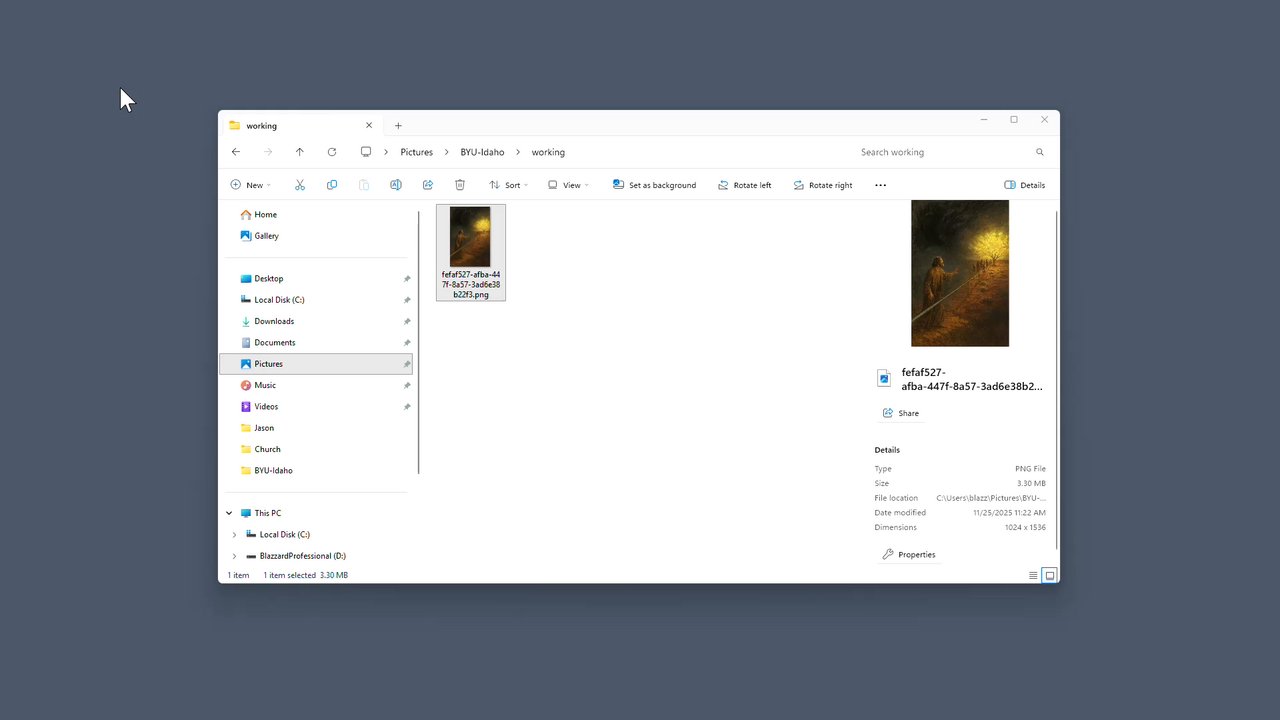1280x720 pixels.
Task: Expand chevron after Pictures in breadcrumb
Action: (447, 152)
